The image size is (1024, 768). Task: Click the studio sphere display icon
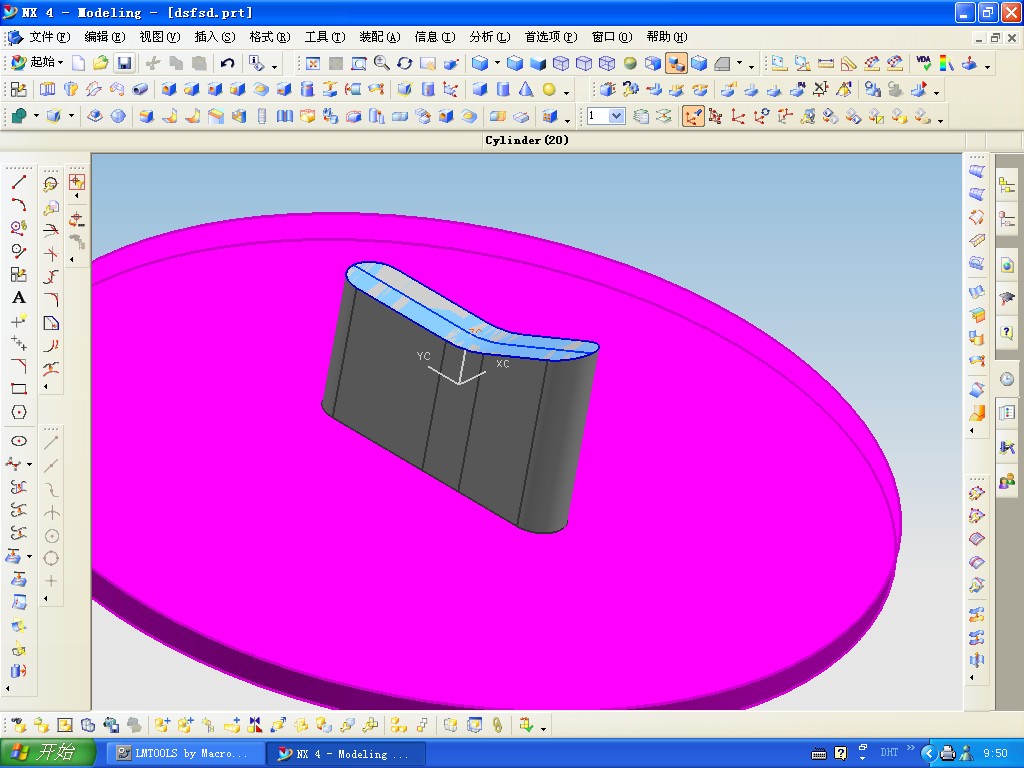pyautogui.click(x=630, y=63)
